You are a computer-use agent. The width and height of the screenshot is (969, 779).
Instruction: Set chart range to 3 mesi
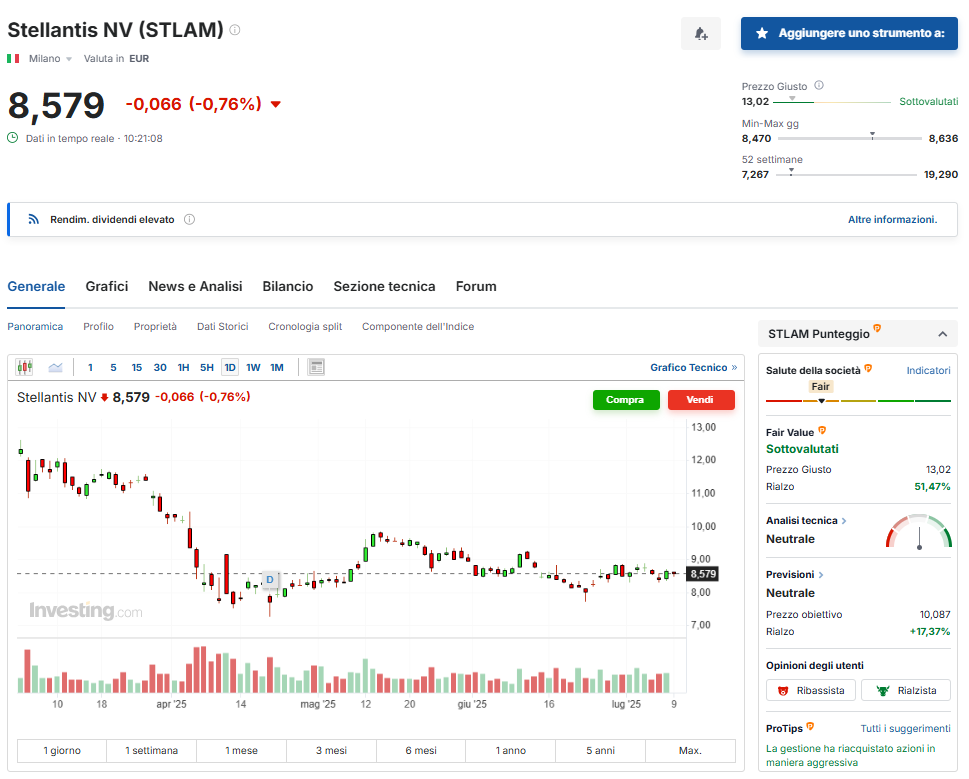[x=331, y=751]
